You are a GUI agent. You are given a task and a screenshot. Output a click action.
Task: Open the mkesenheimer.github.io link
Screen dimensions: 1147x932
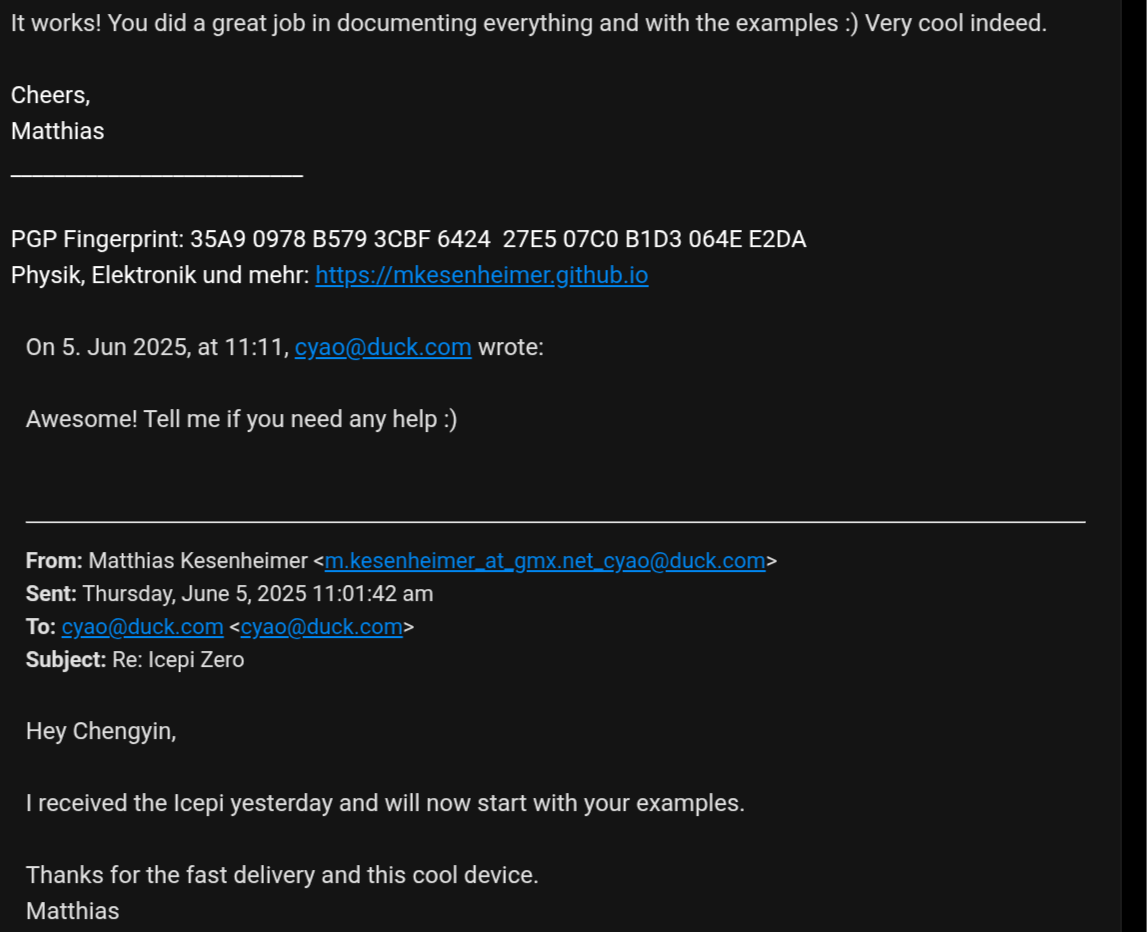coord(481,275)
